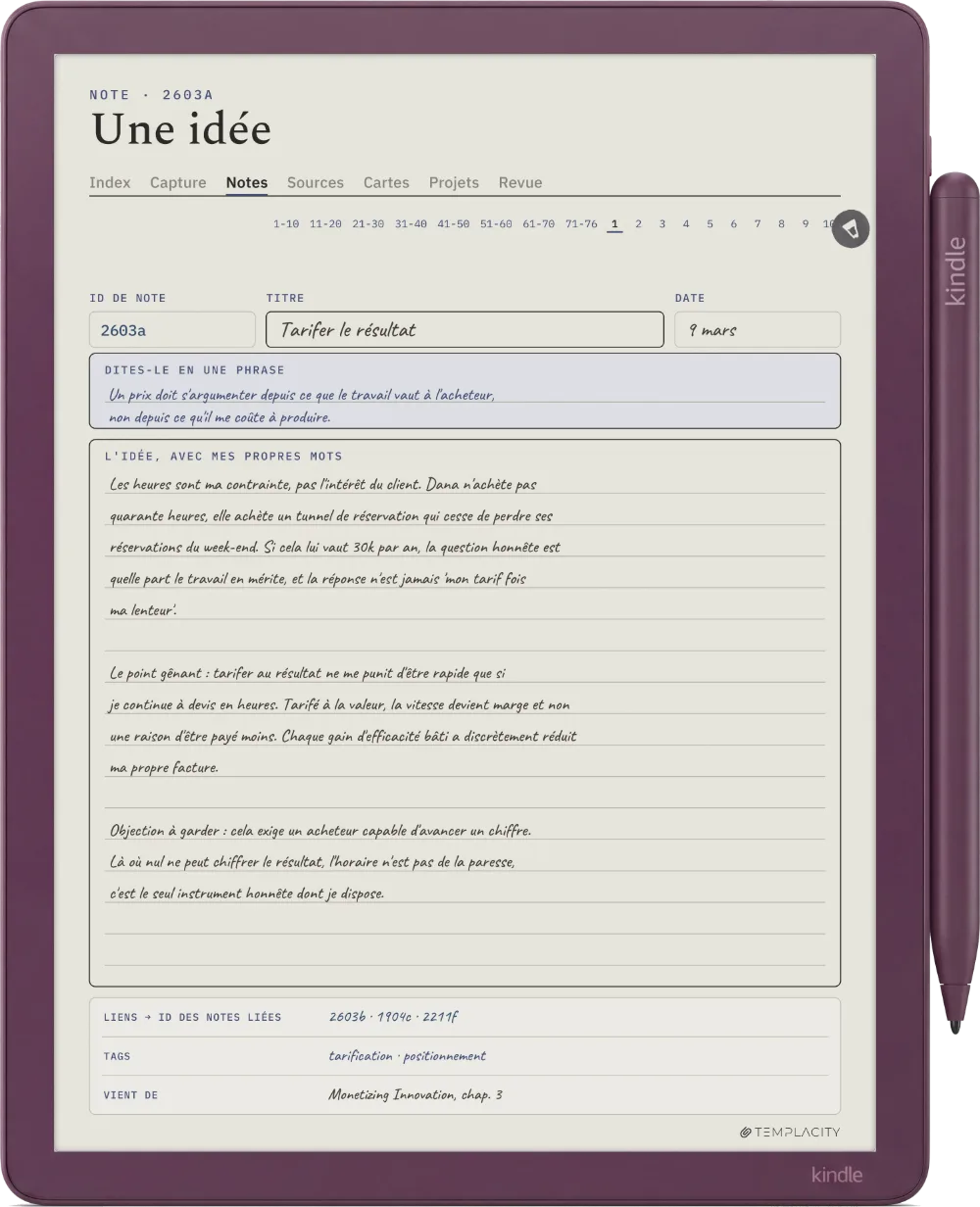980x1207 pixels.
Task: Go to note page 5
Action: [x=710, y=224]
